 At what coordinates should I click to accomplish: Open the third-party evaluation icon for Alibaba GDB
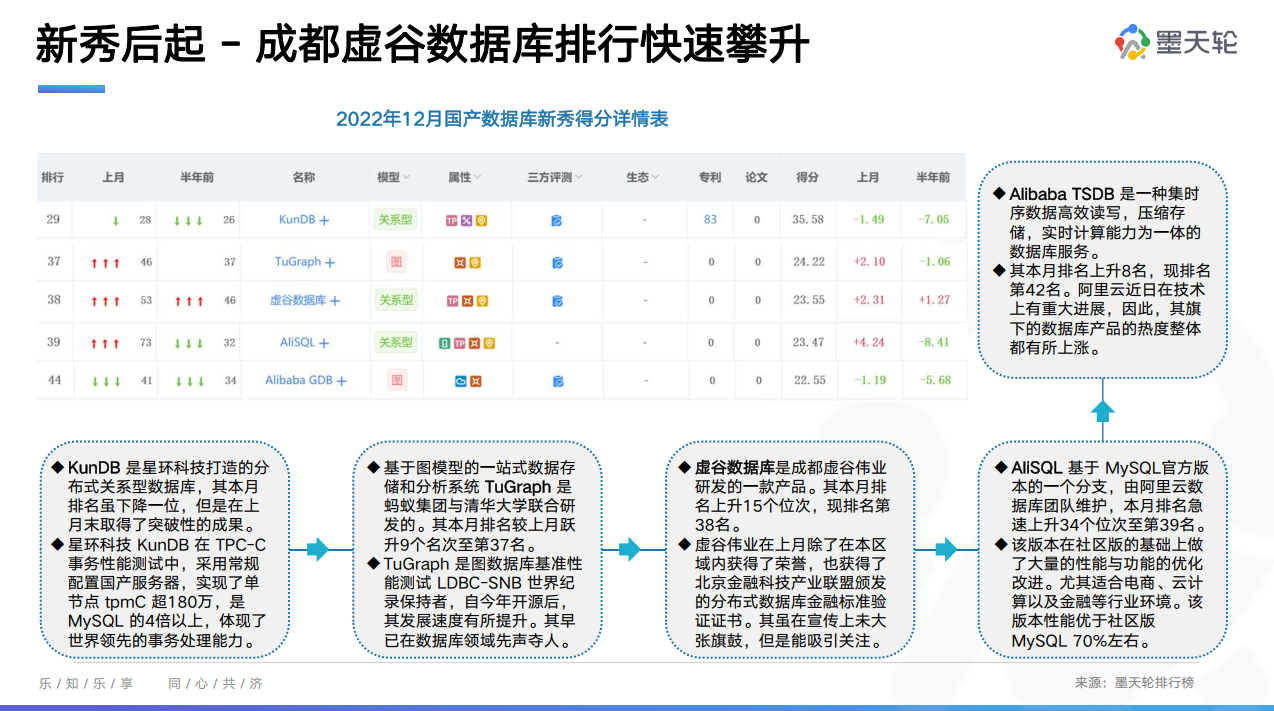pos(557,381)
